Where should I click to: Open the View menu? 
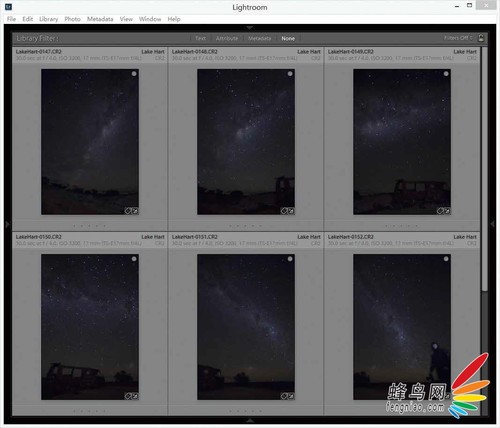126,19
